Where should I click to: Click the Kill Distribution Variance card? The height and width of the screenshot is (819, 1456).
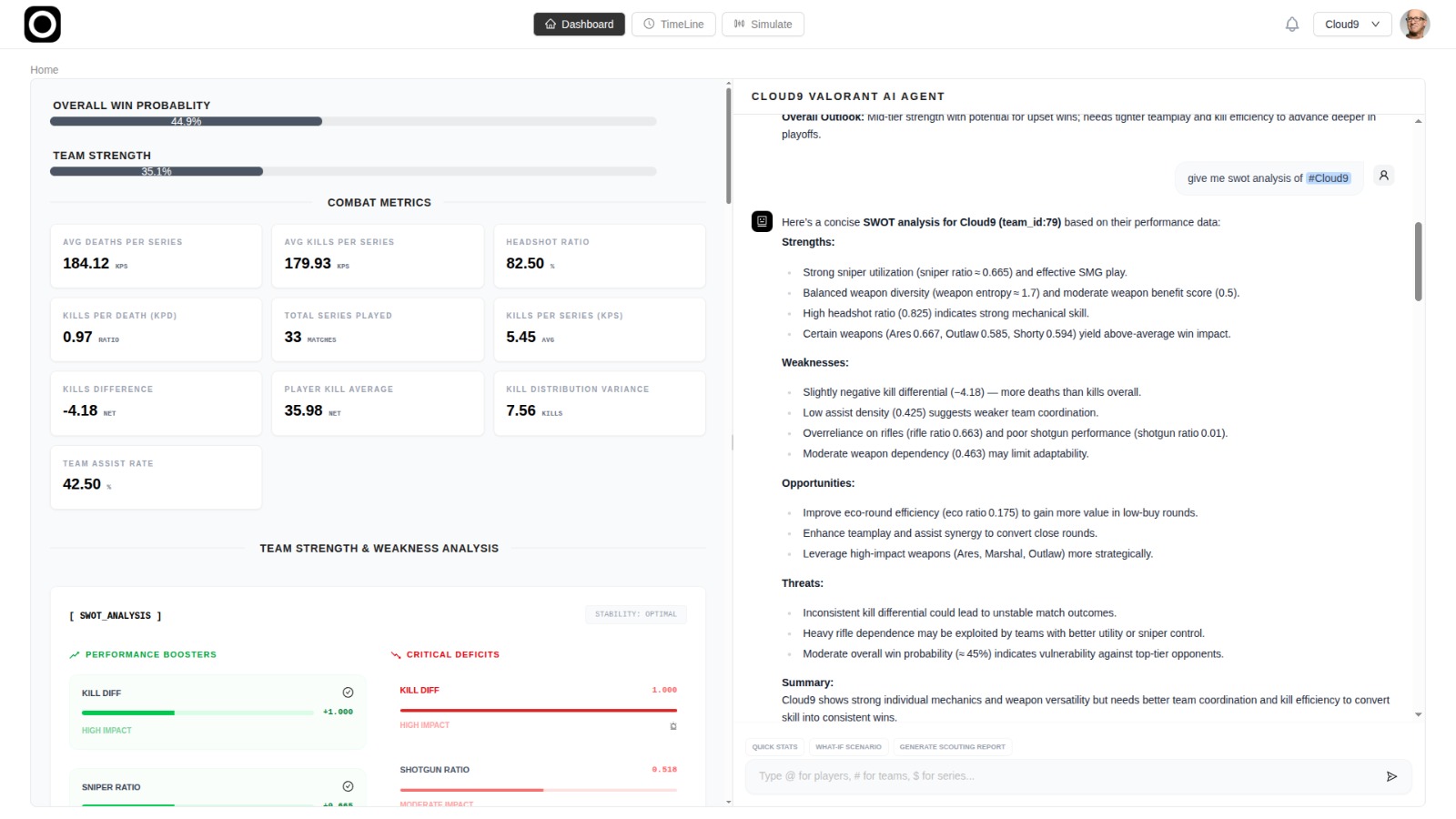600,403
